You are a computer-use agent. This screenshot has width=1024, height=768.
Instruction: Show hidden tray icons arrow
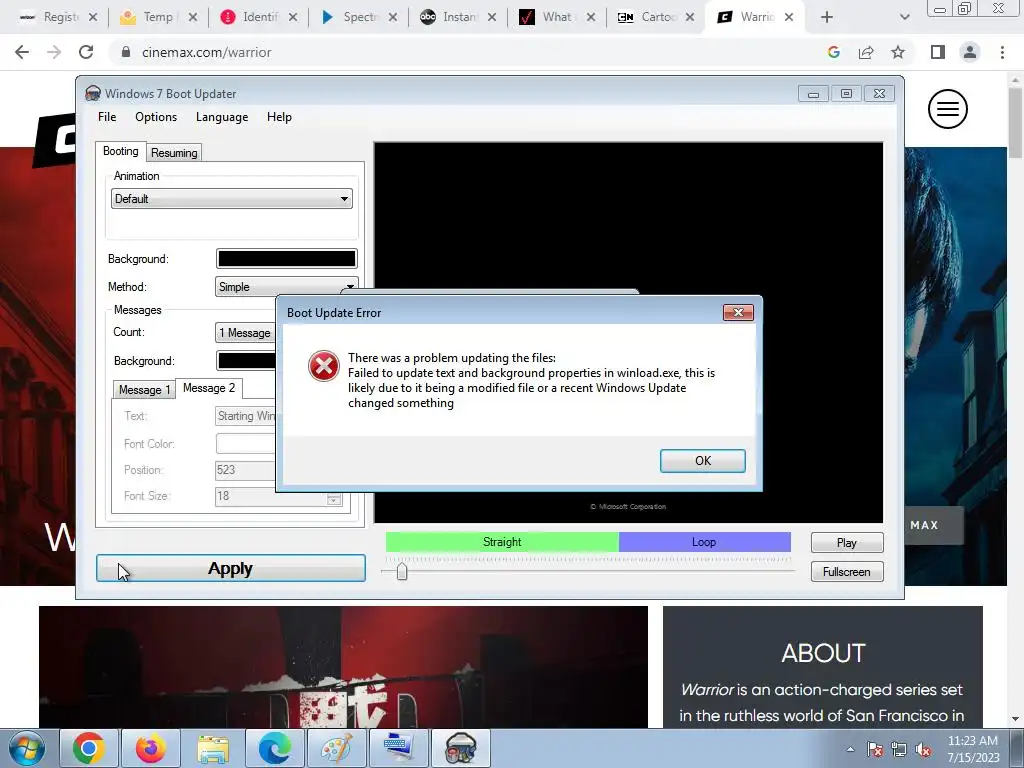(x=850, y=749)
